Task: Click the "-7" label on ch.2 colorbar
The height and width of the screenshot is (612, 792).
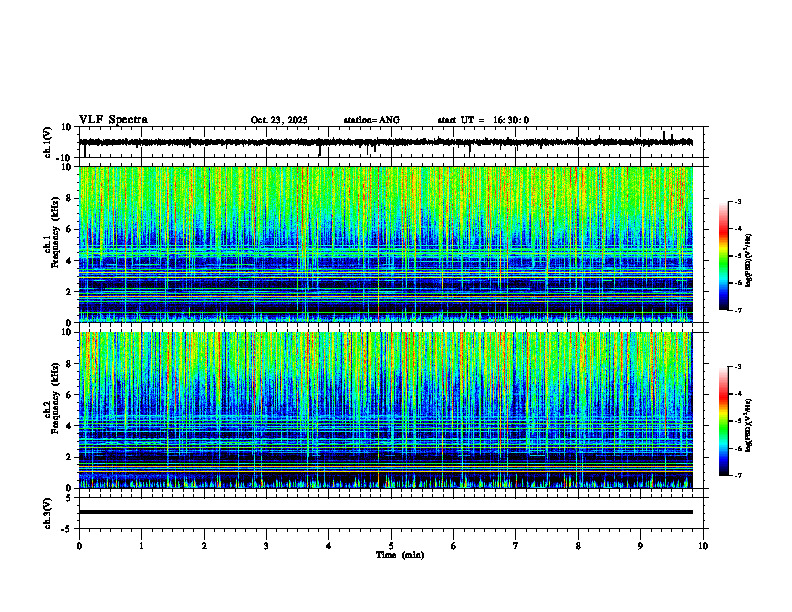Action: click(737, 476)
